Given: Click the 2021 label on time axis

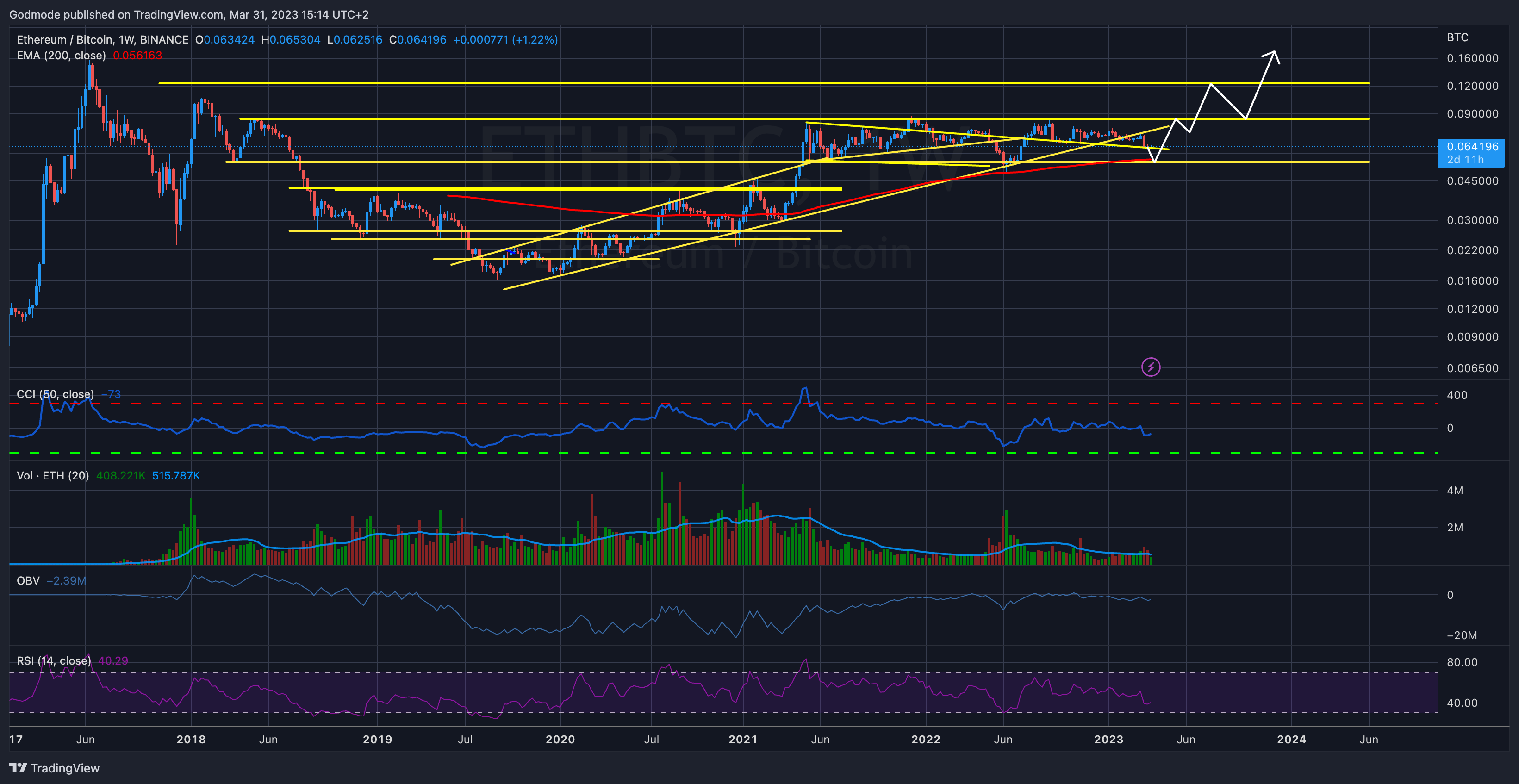Looking at the screenshot, I should [743, 739].
